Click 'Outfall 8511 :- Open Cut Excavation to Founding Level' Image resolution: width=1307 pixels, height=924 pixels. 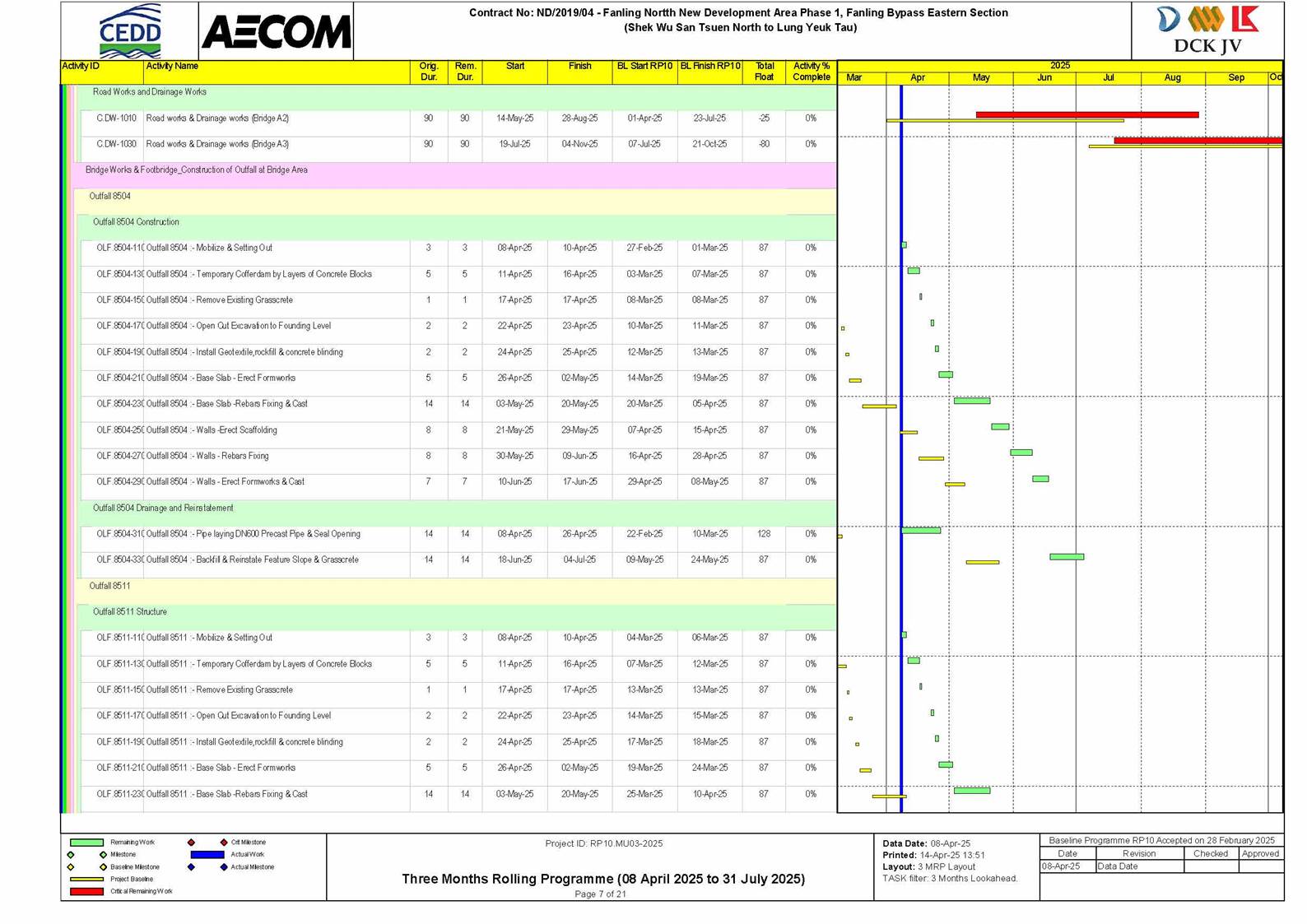click(x=239, y=716)
